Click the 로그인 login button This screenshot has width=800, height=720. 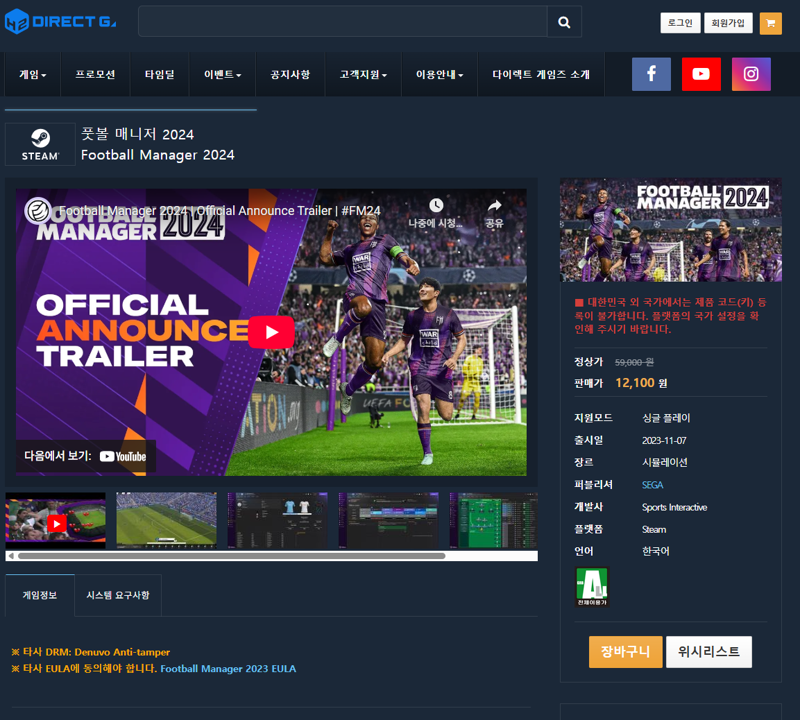(680, 23)
